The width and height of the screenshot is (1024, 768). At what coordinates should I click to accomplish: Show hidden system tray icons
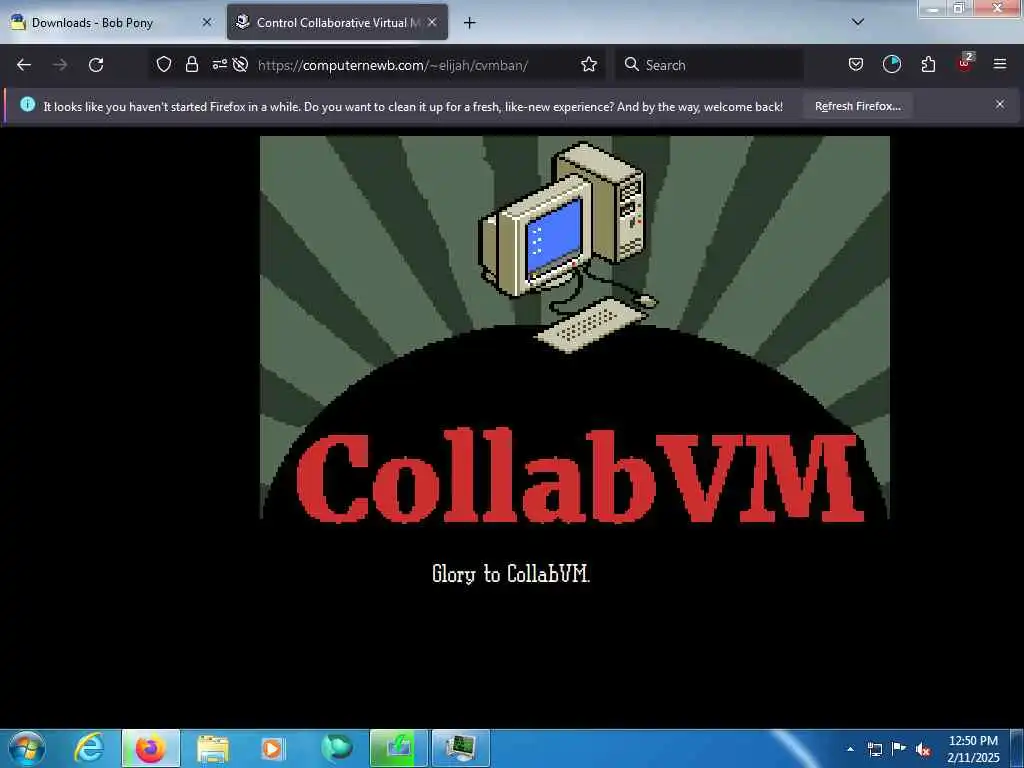850,749
